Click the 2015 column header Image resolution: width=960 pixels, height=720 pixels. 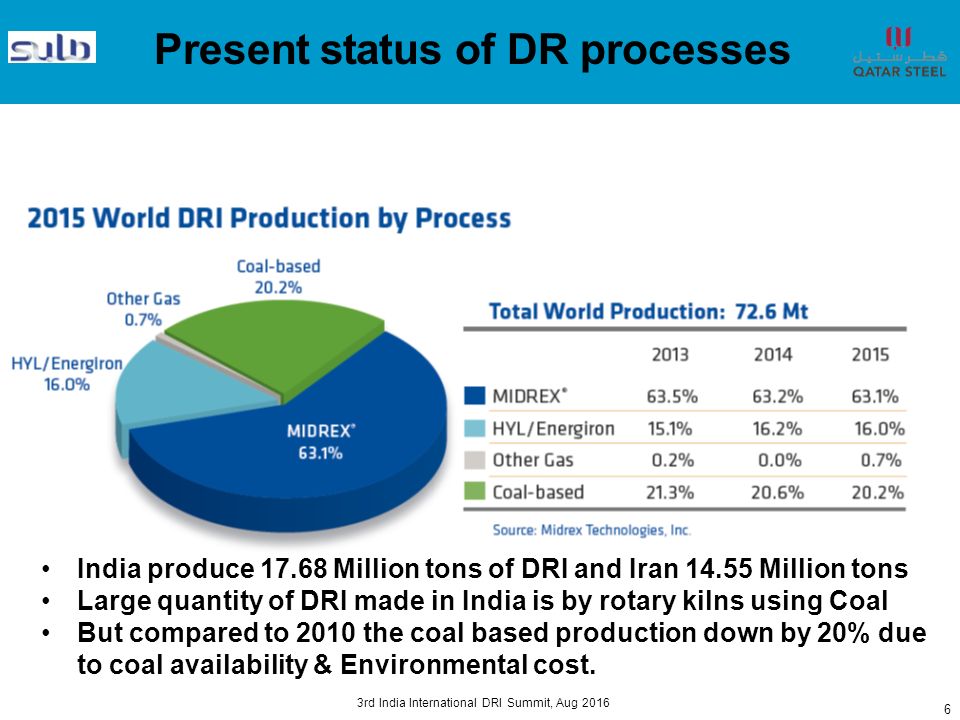tap(870, 354)
